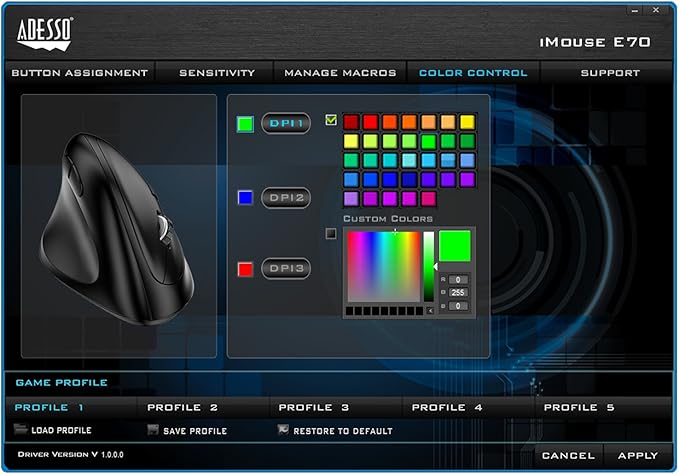The width and height of the screenshot is (679, 474).
Task: Go to the Support tab
Action: click(610, 73)
